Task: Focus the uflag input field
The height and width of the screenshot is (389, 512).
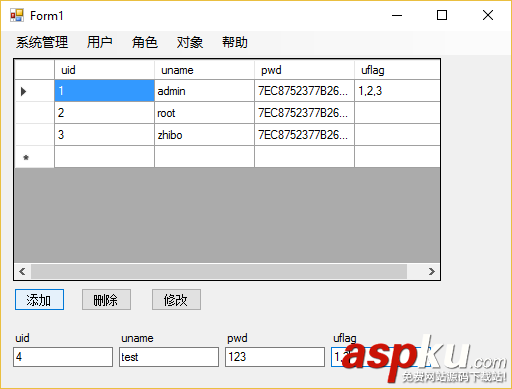Action: [381, 357]
